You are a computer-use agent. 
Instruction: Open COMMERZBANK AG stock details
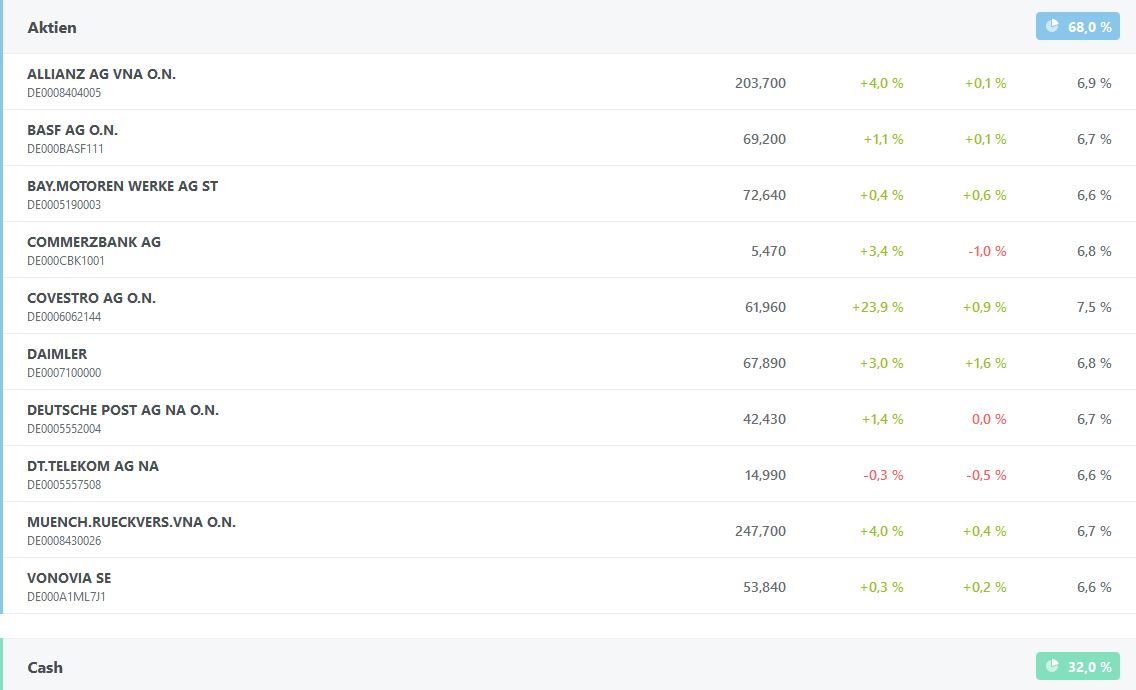pyautogui.click(x=94, y=242)
